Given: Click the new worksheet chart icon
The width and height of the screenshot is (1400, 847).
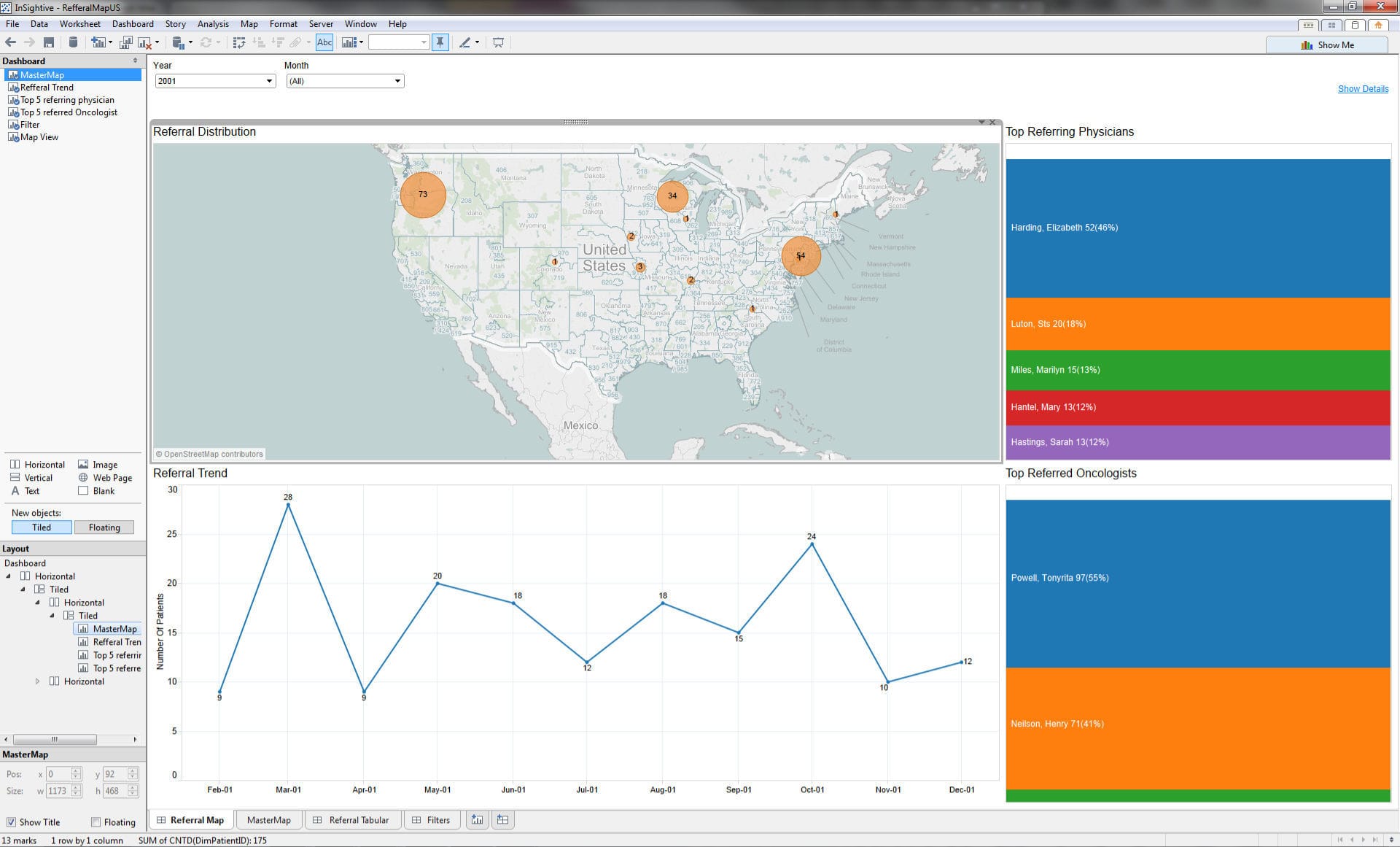Looking at the screenshot, I should [97, 42].
